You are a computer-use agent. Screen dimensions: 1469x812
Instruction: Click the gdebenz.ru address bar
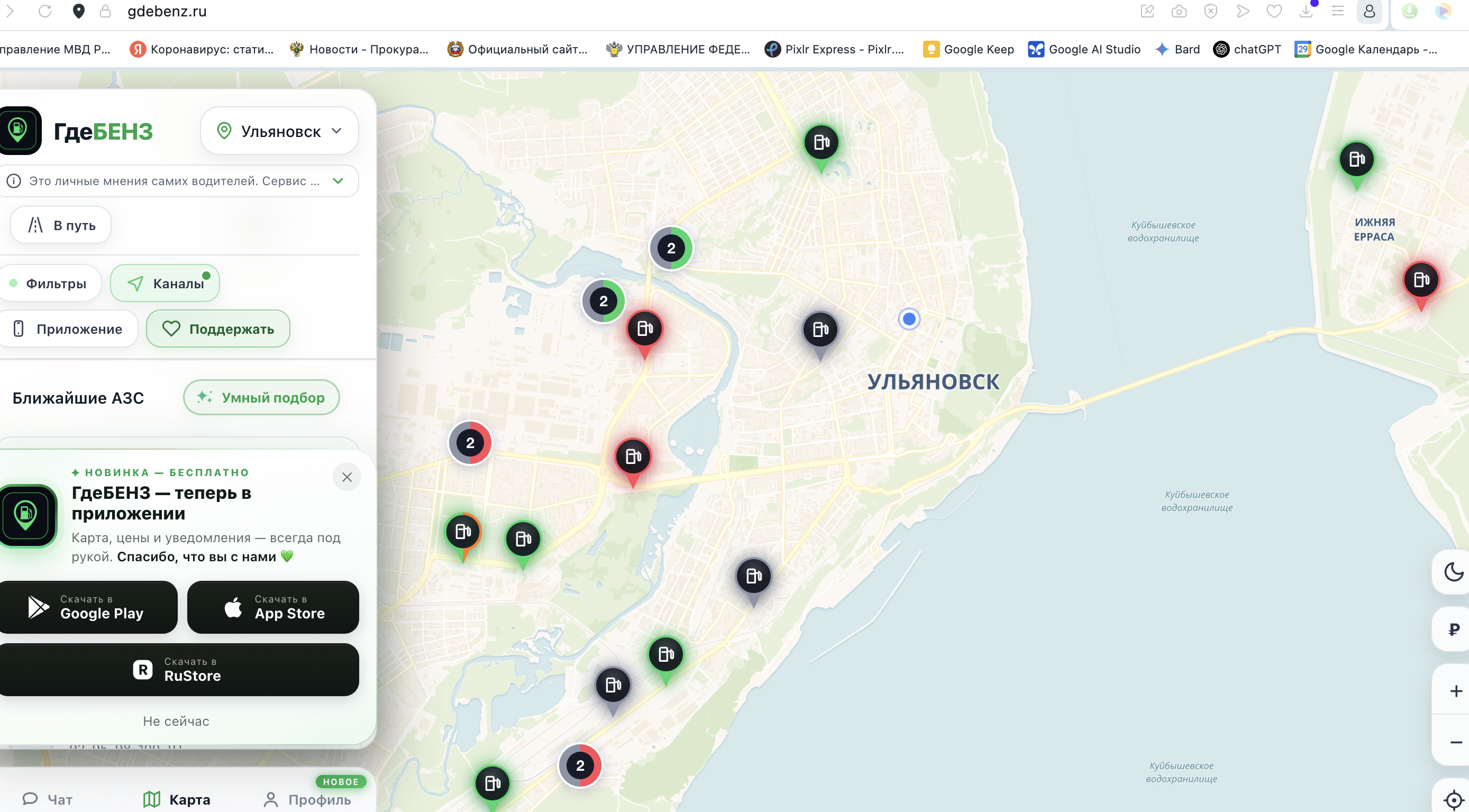pos(167,12)
